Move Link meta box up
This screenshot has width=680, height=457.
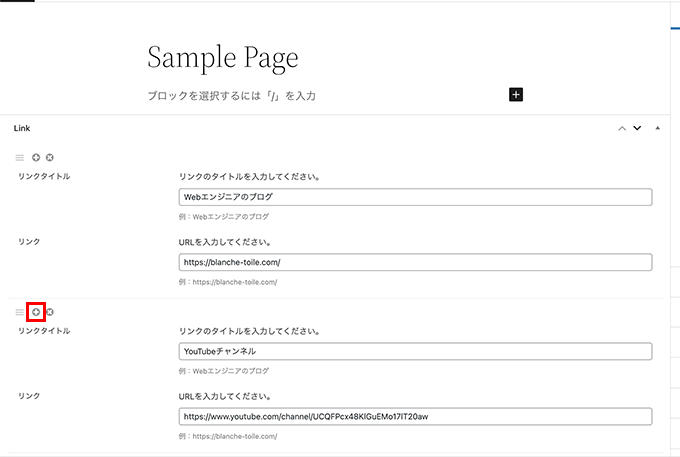pyautogui.click(x=622, y=128)
